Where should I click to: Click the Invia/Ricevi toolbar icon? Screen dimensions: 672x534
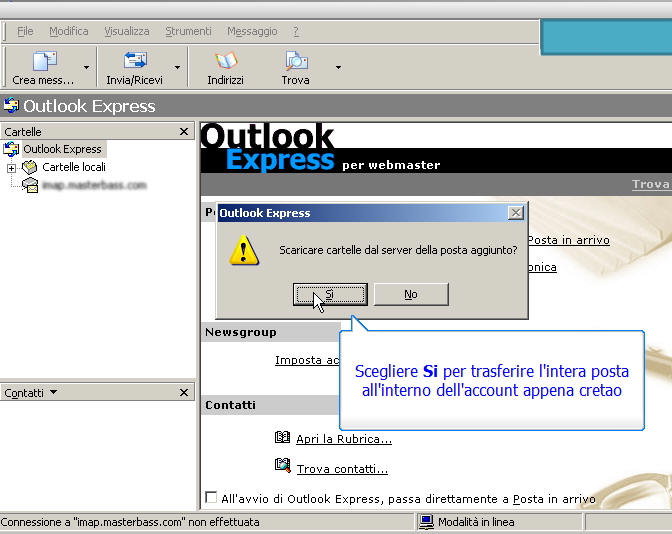135,60
